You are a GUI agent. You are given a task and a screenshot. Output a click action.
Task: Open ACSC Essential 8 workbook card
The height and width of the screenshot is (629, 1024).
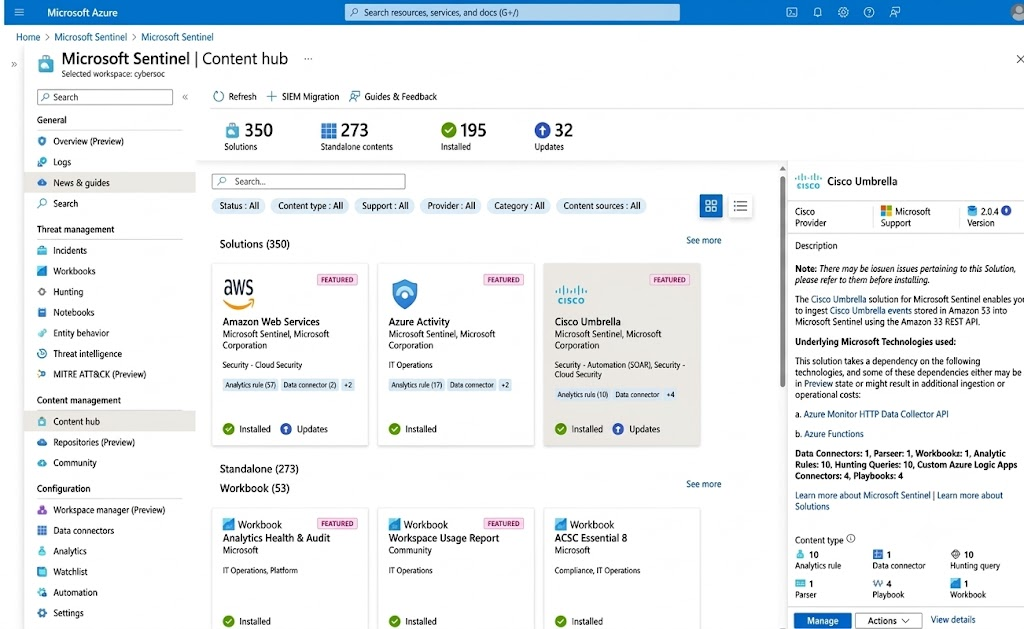point(622,570)
